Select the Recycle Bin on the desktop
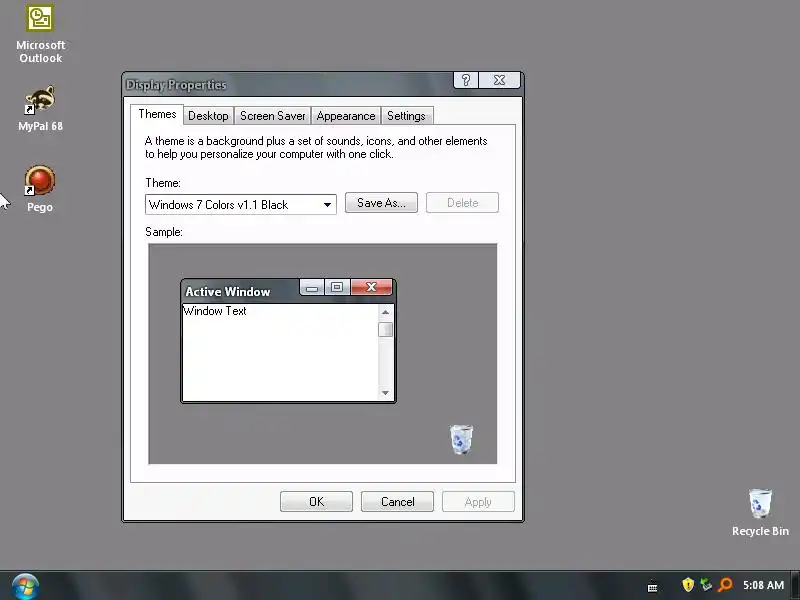 (760, 513)
